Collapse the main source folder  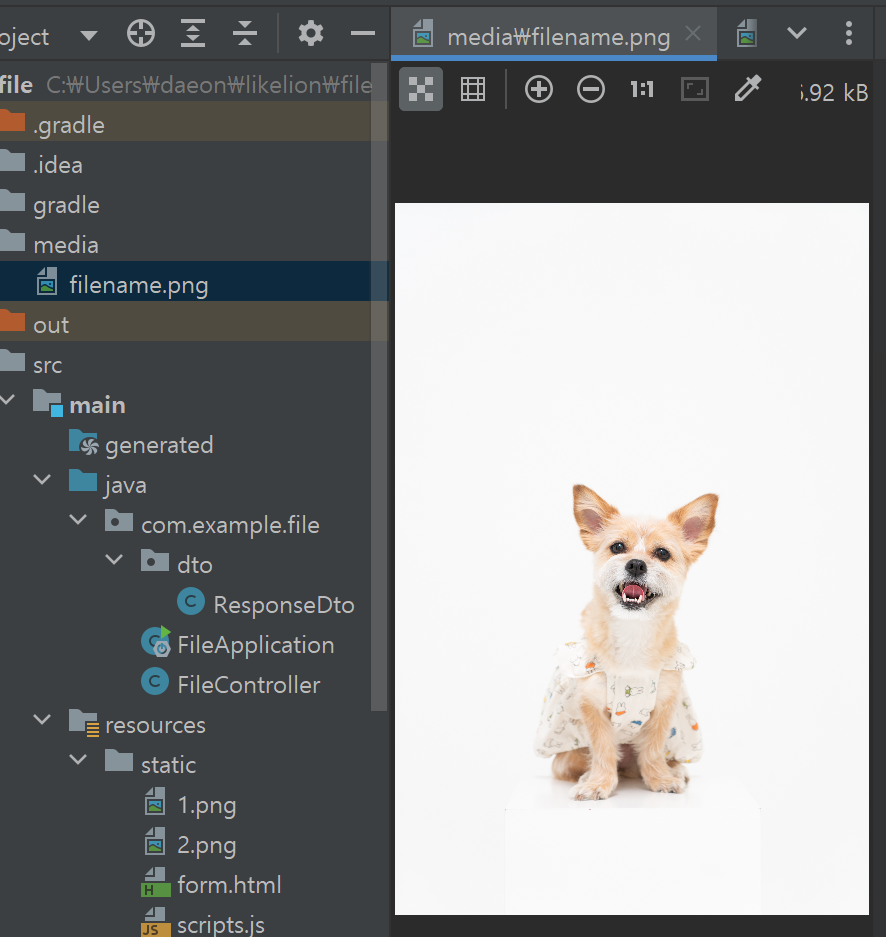[8, 400]
